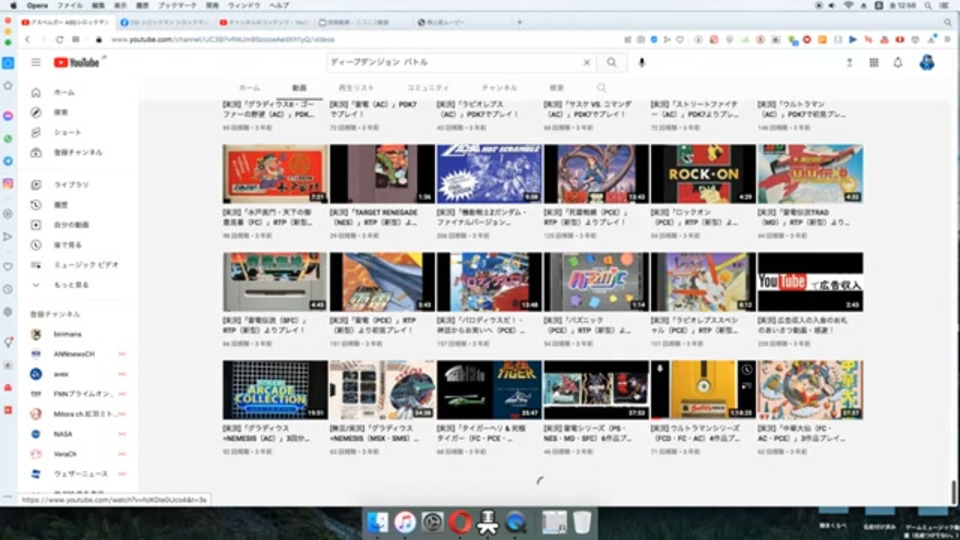The height and width of the screenshot is (540, 960).
Task: Open the ブックマーク menu in menu bar
Action: 178,6
